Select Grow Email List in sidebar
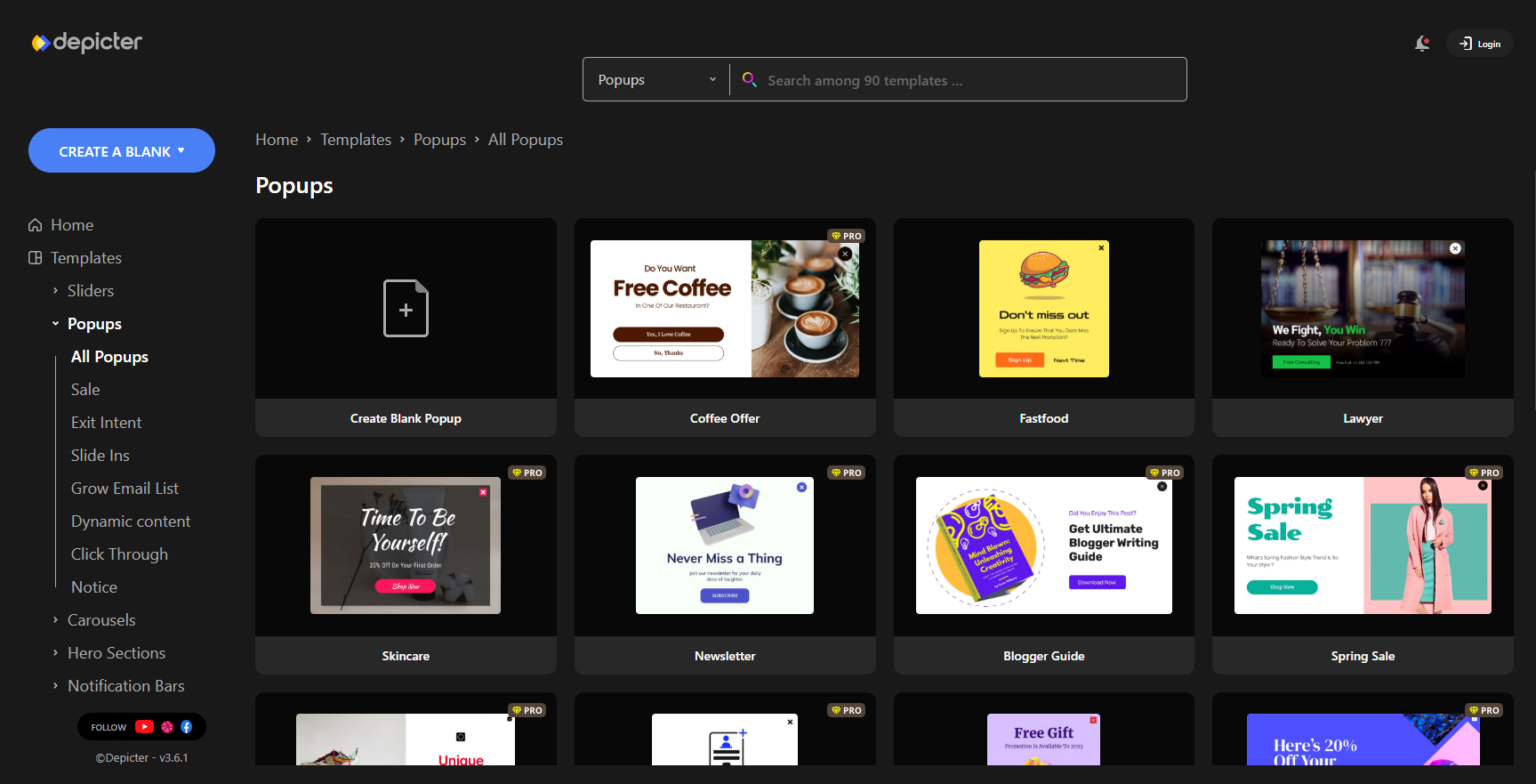 pyautogui.click(x=124, y=488)
